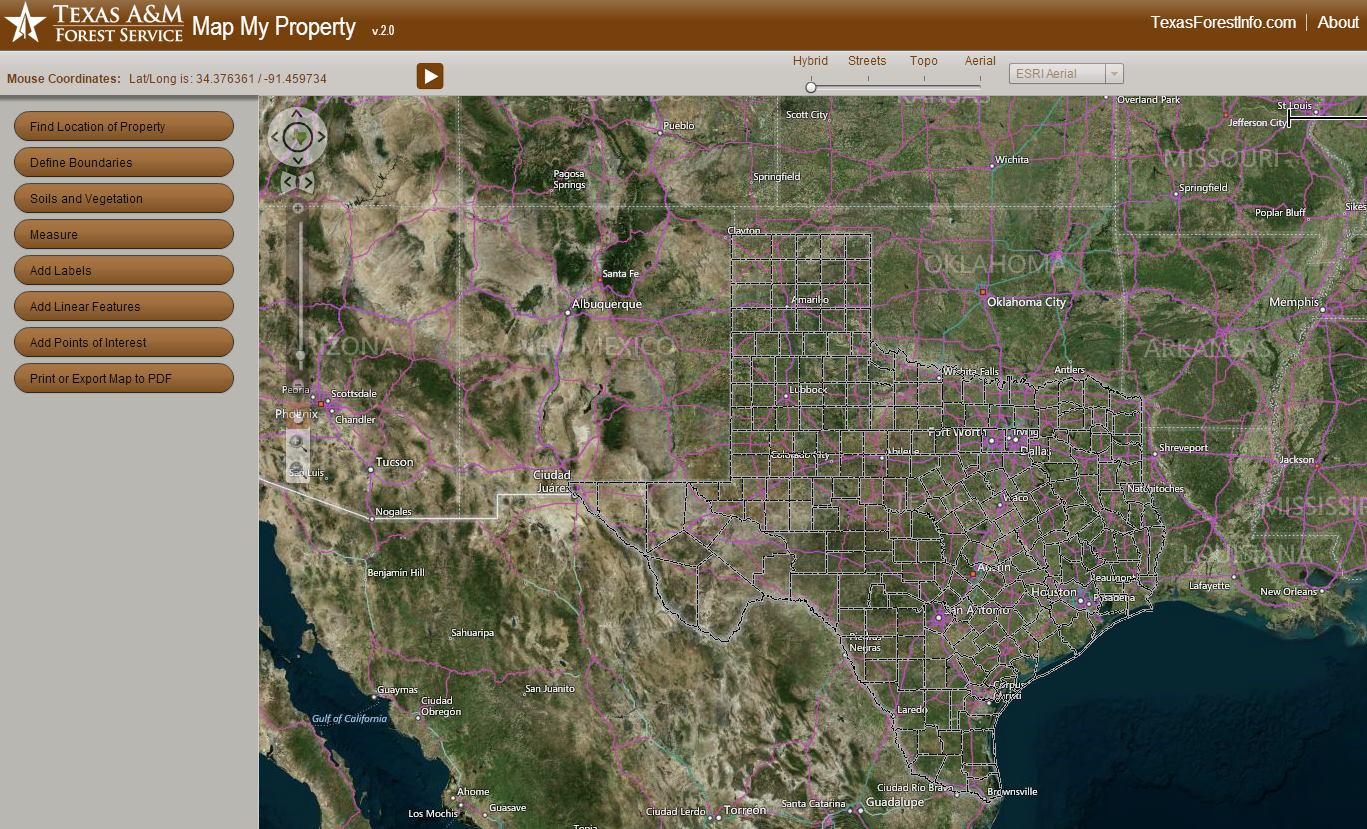The height and width of the screenshot is (829, 1367).
Task: Open the TexasForestInfo.com link
Action: (x=1223, y=22)
